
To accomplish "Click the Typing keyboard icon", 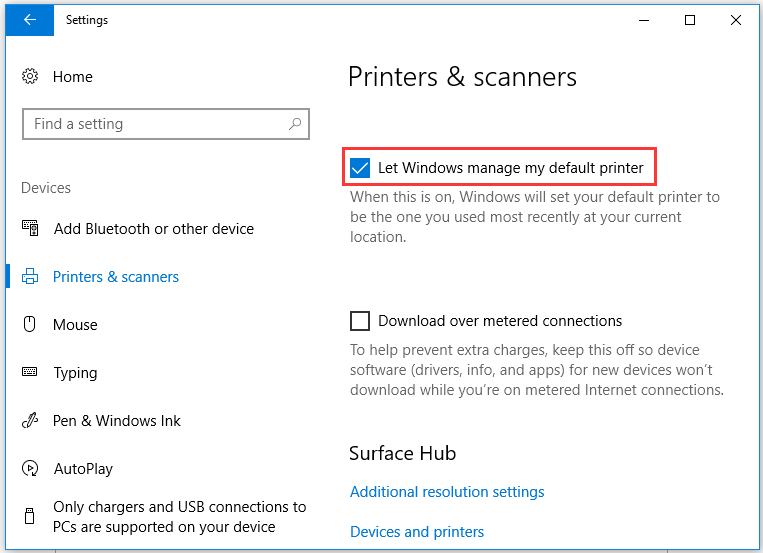I will coord(30,373).
